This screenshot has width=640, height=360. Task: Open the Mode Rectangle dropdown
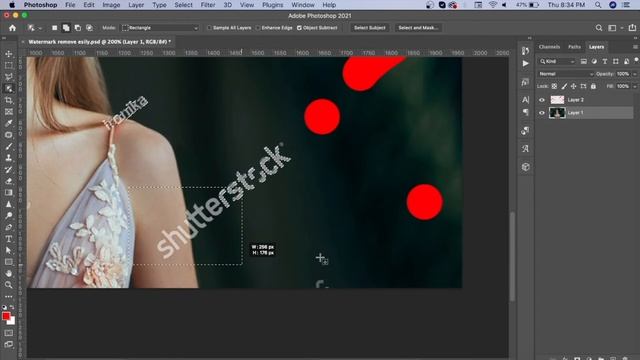(x=160, y=28)
